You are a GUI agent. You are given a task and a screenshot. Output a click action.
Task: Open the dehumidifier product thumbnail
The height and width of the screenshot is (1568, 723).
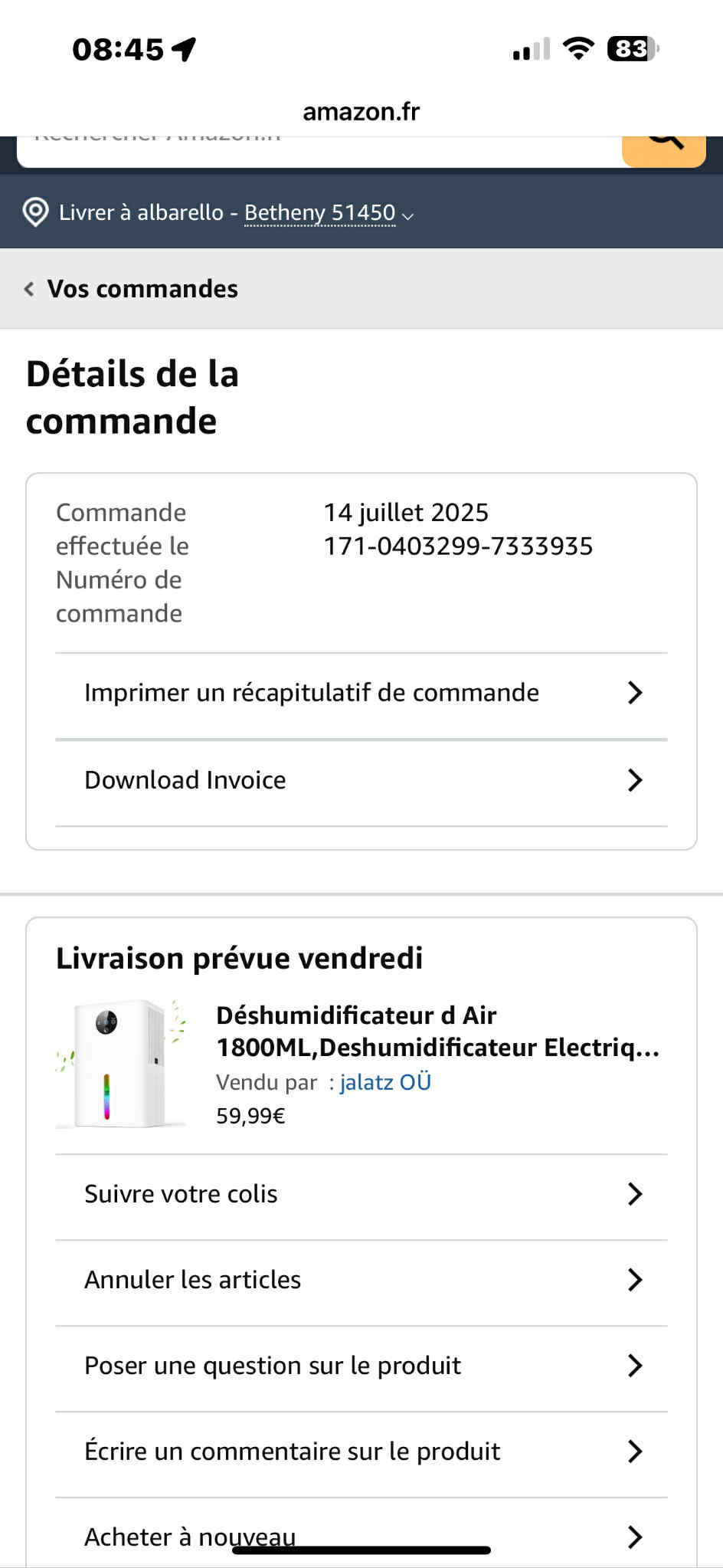121,1064
